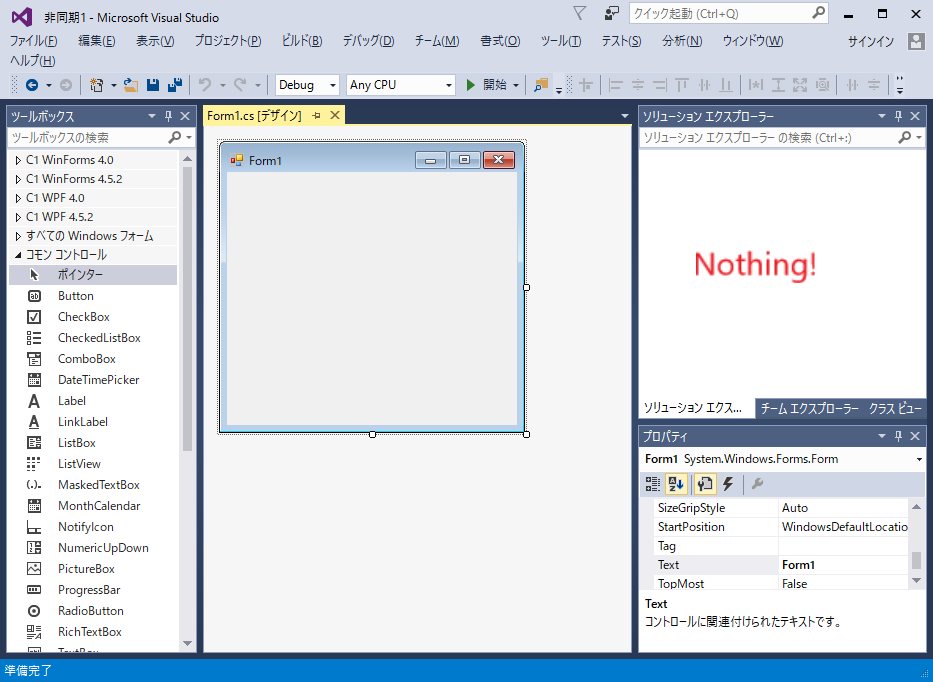Select the NotifyIcon control in the toolbox
Image resolution: width=933 pixels, height=682 pixels.
pos(93,527)
